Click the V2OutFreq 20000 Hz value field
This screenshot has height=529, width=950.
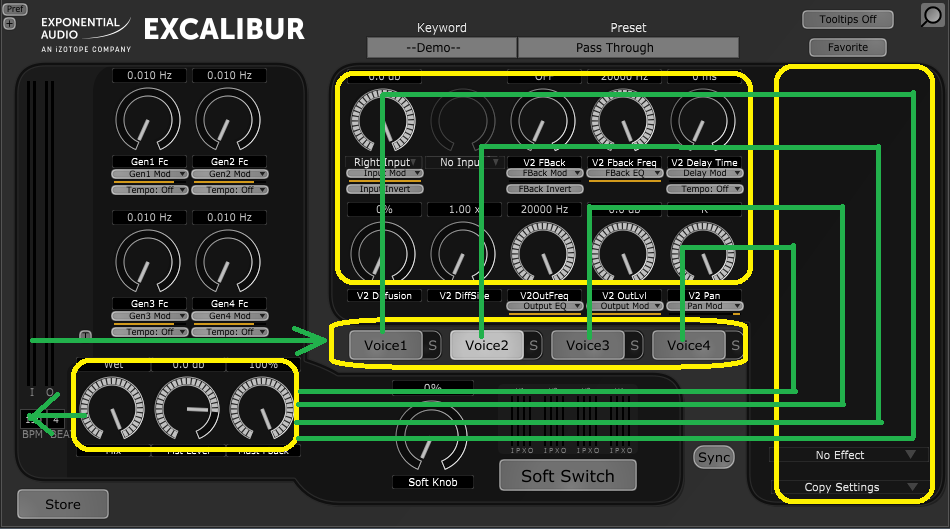click(x=545, y=210)
